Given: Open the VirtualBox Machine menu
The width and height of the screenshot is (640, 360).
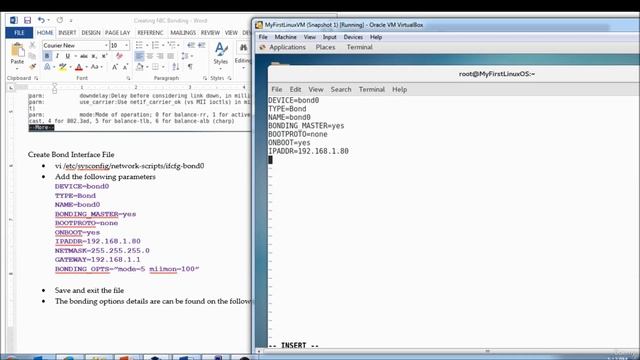Looking at the screenshot, I should click(285, 37).
